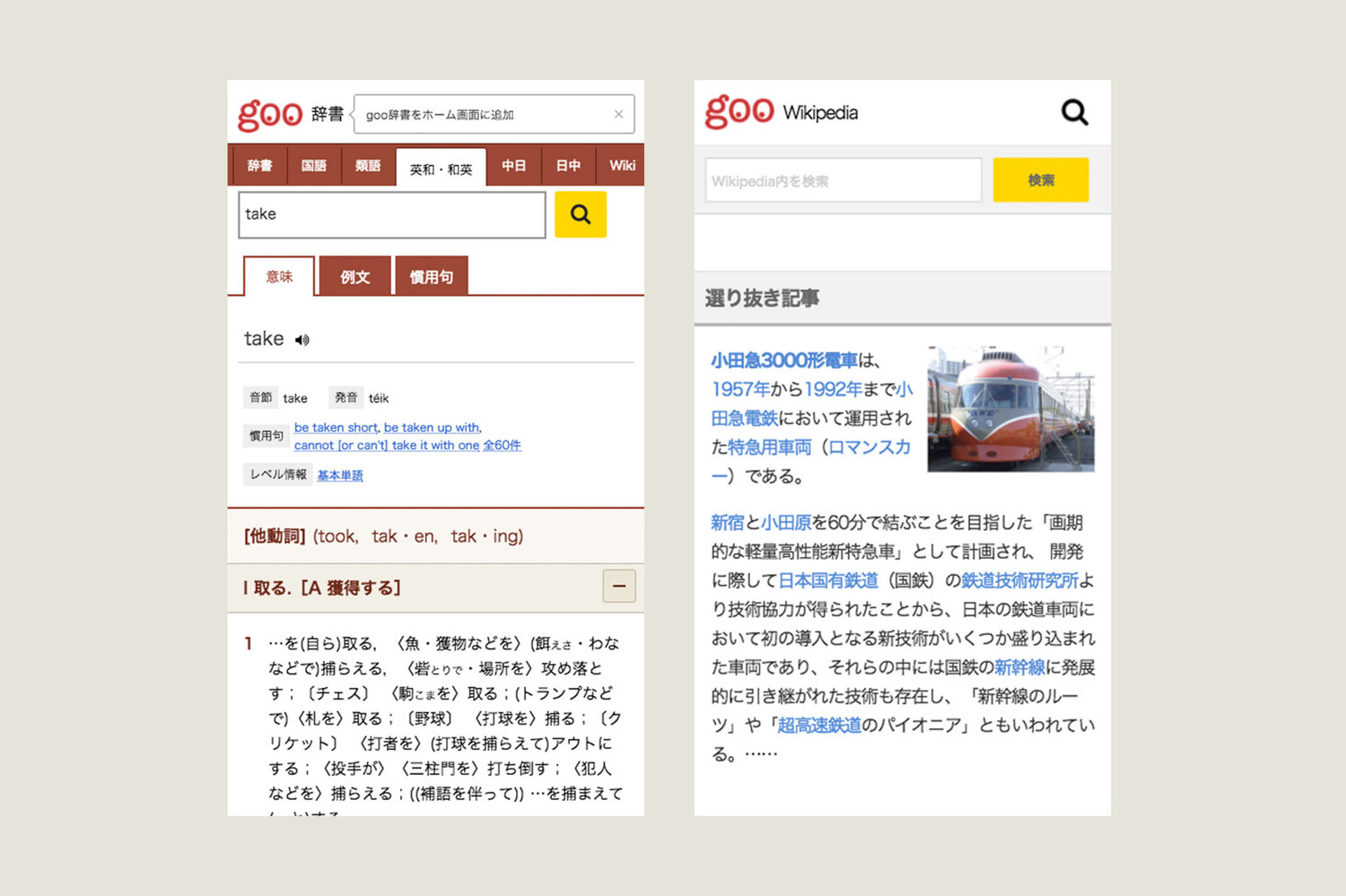Open the '全60件' idioms link
1346x896 pixels.
[x=502, y=446]
